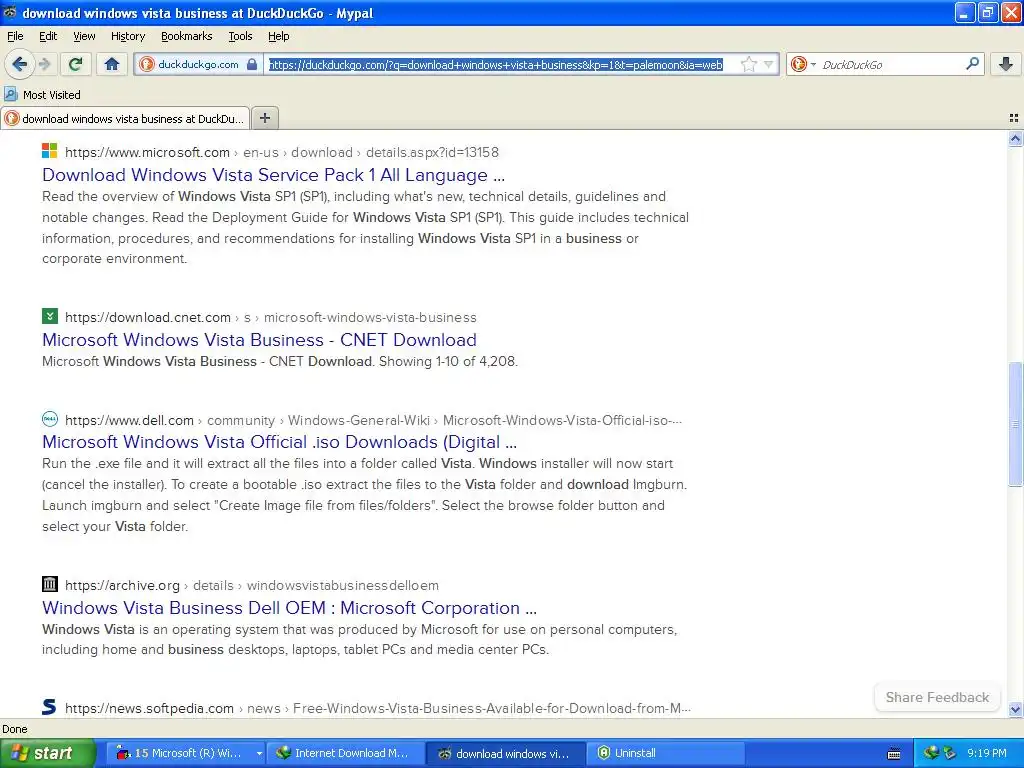The width and height of the screenshot is (1024, 768).
Task: Open Windows Vista Business Dell OEM link
Action: coord(289,608)
